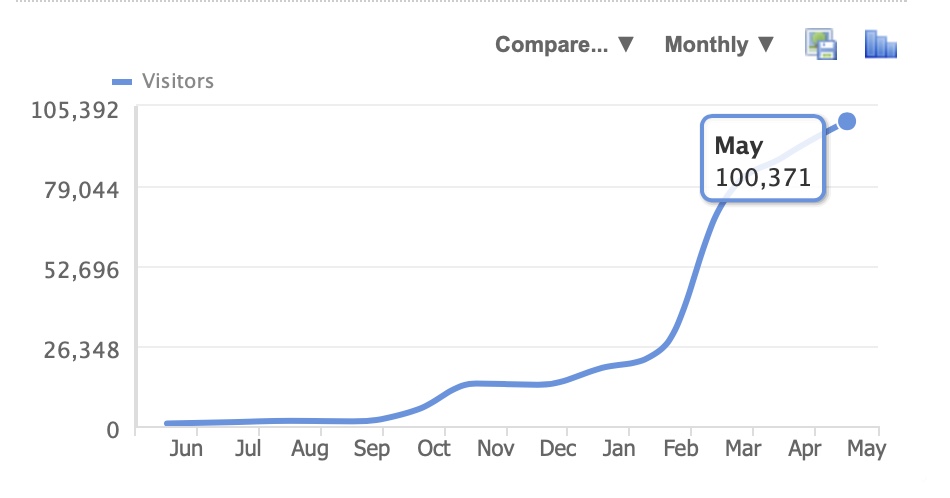Click the Jun x-axis label

point(186,449)
